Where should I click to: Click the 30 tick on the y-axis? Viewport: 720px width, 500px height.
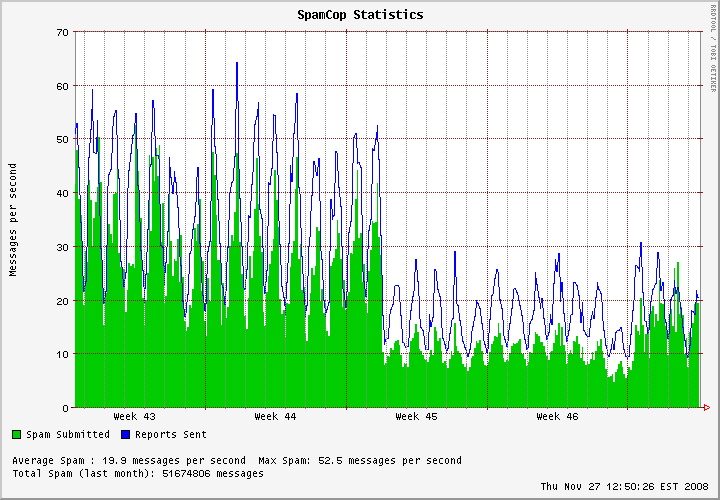[61, 247]
